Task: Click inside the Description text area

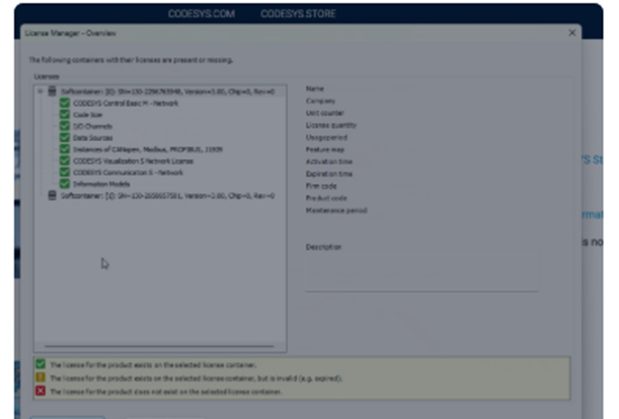Action: click(421, 271)
